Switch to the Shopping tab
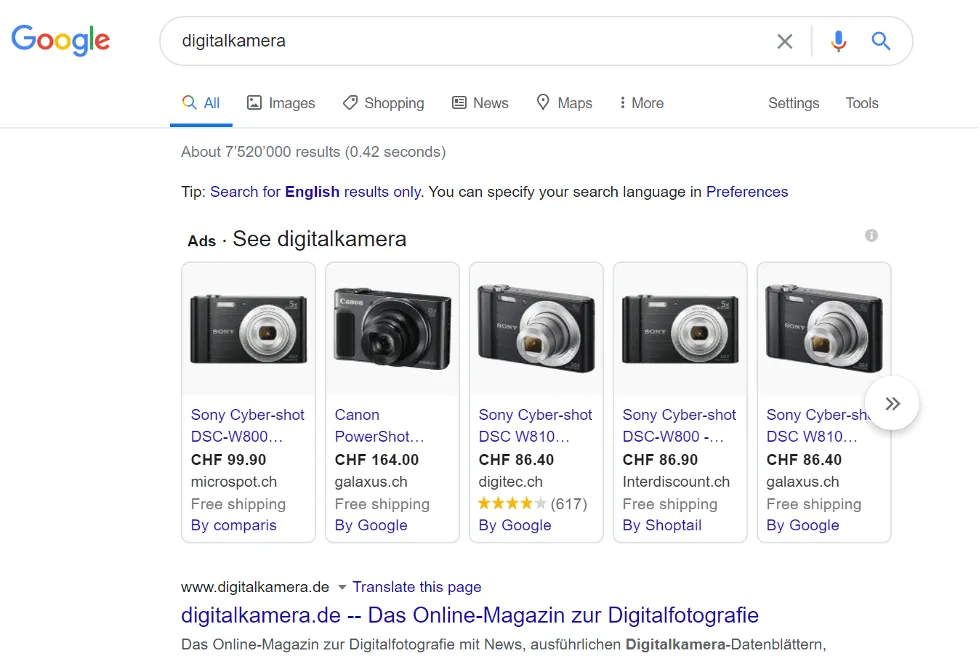980x656 pixels. [x=383, y=103]
